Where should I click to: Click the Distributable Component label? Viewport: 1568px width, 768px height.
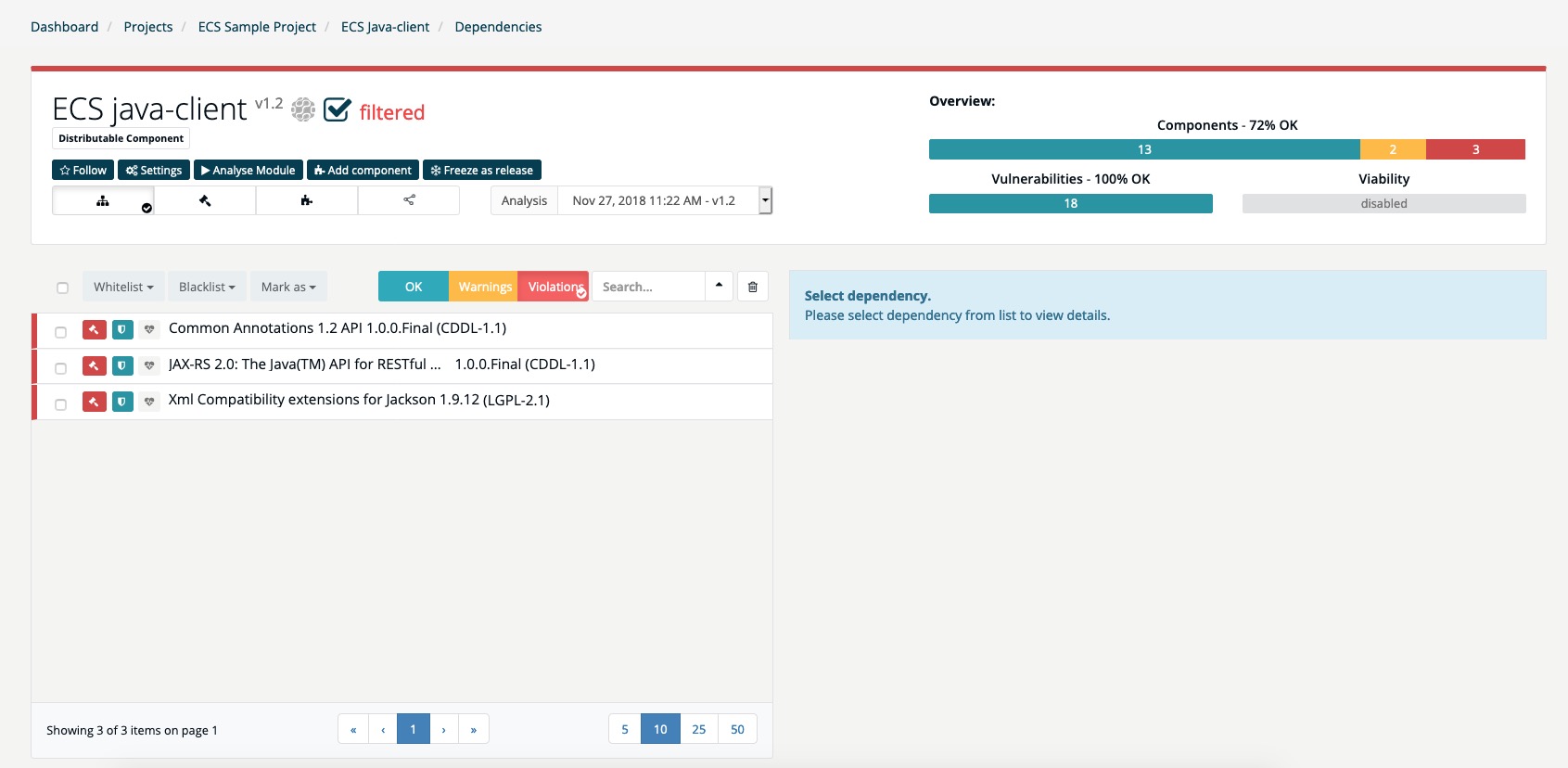coord(121,138)
